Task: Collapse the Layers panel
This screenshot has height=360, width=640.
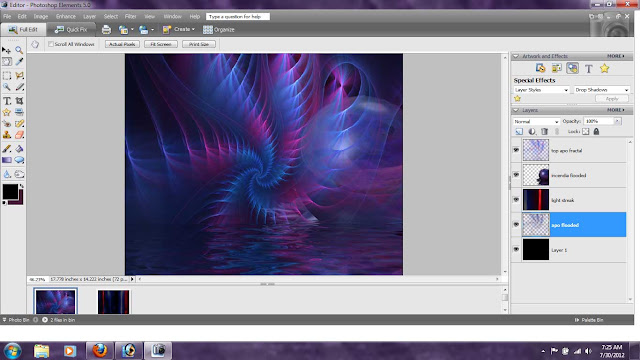Action: [516, 110]
